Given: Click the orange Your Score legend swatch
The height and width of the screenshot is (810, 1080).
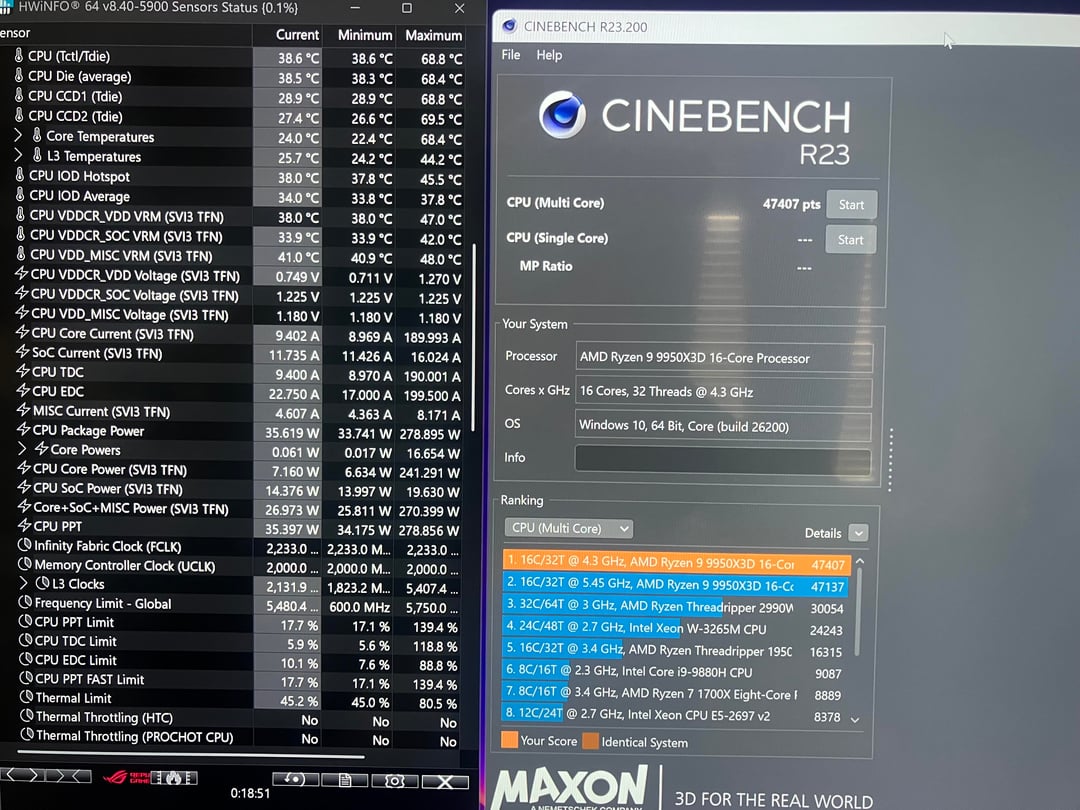Looking at the screenshot, I should pyautogui.click(x=509, y=740).
